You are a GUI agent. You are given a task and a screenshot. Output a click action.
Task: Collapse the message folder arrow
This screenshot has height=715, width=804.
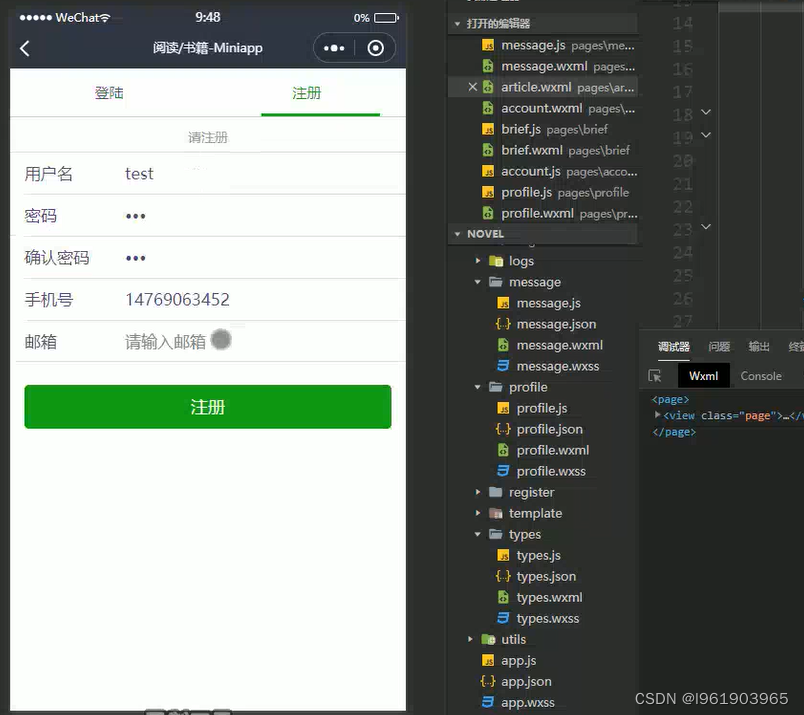[477, 282]
